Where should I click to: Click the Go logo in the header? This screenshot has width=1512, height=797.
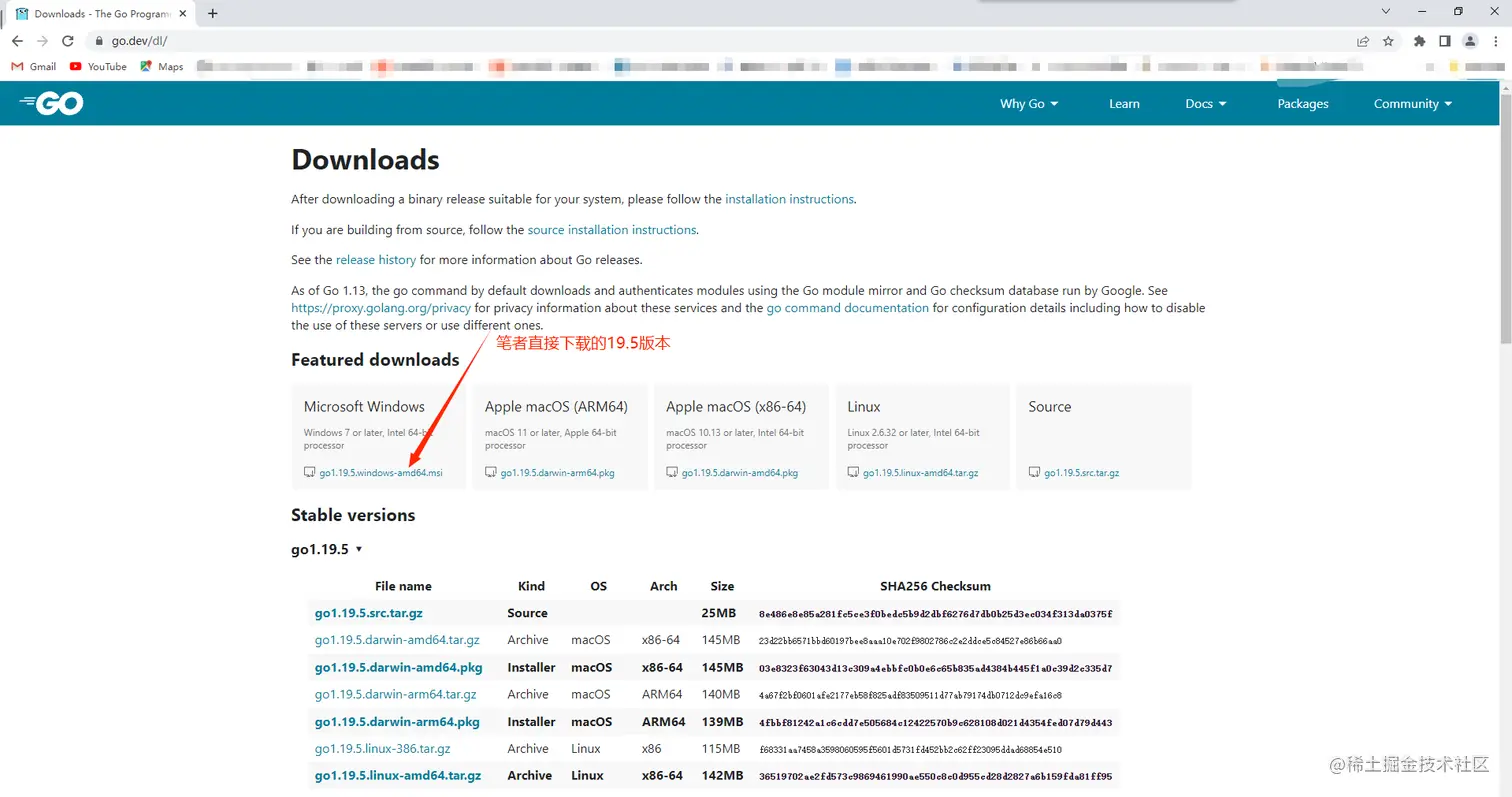(x=51, y=103)
